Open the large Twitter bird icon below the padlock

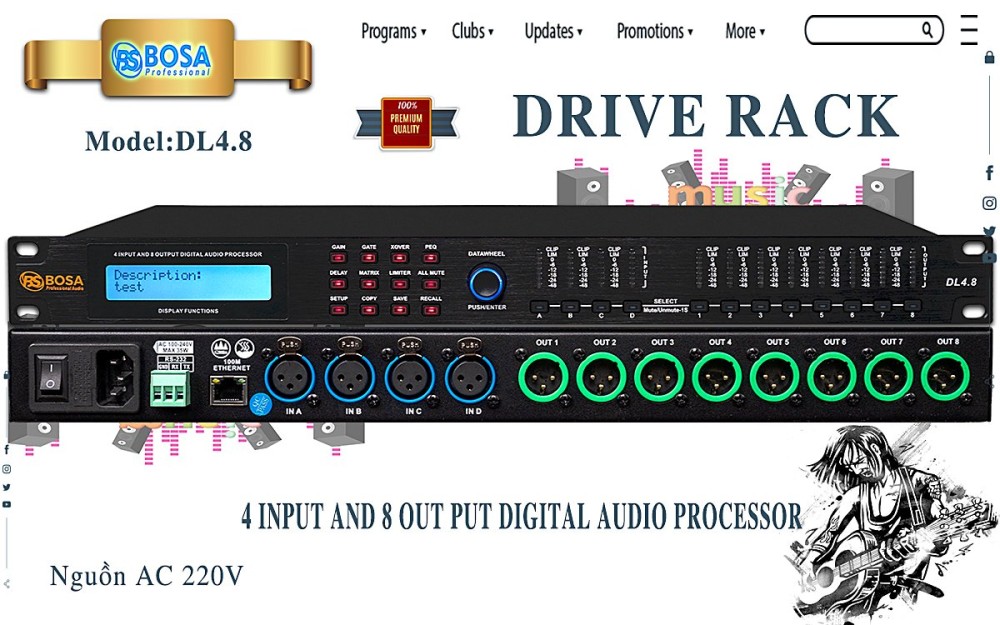[x=989, y=232]
